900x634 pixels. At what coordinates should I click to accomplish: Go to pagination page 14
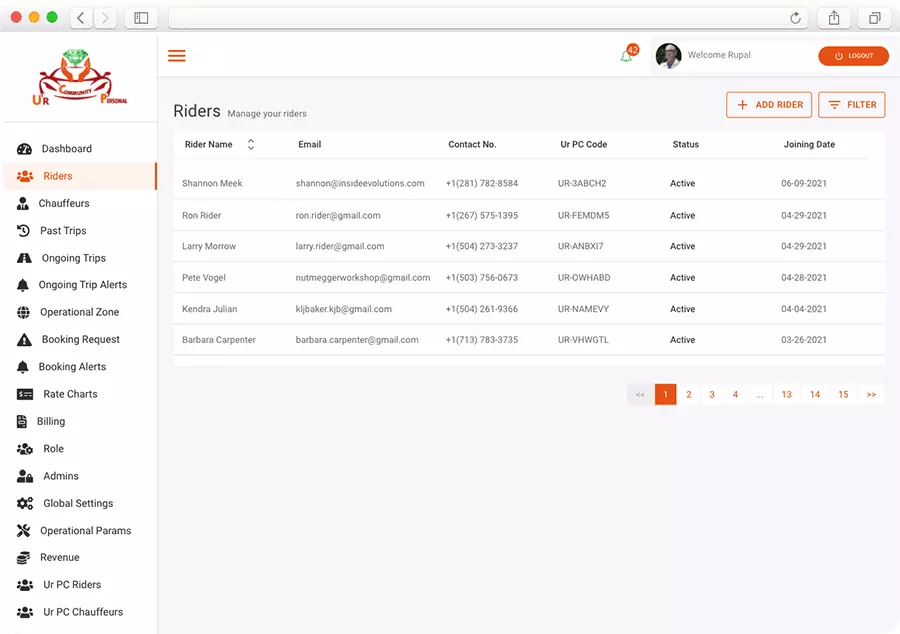coord(815,395)
